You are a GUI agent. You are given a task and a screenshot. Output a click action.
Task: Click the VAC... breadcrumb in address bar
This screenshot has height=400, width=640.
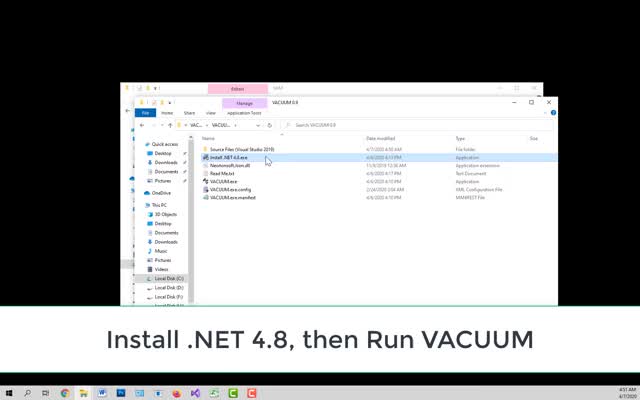pyautogui.click(x=196, y=125)
